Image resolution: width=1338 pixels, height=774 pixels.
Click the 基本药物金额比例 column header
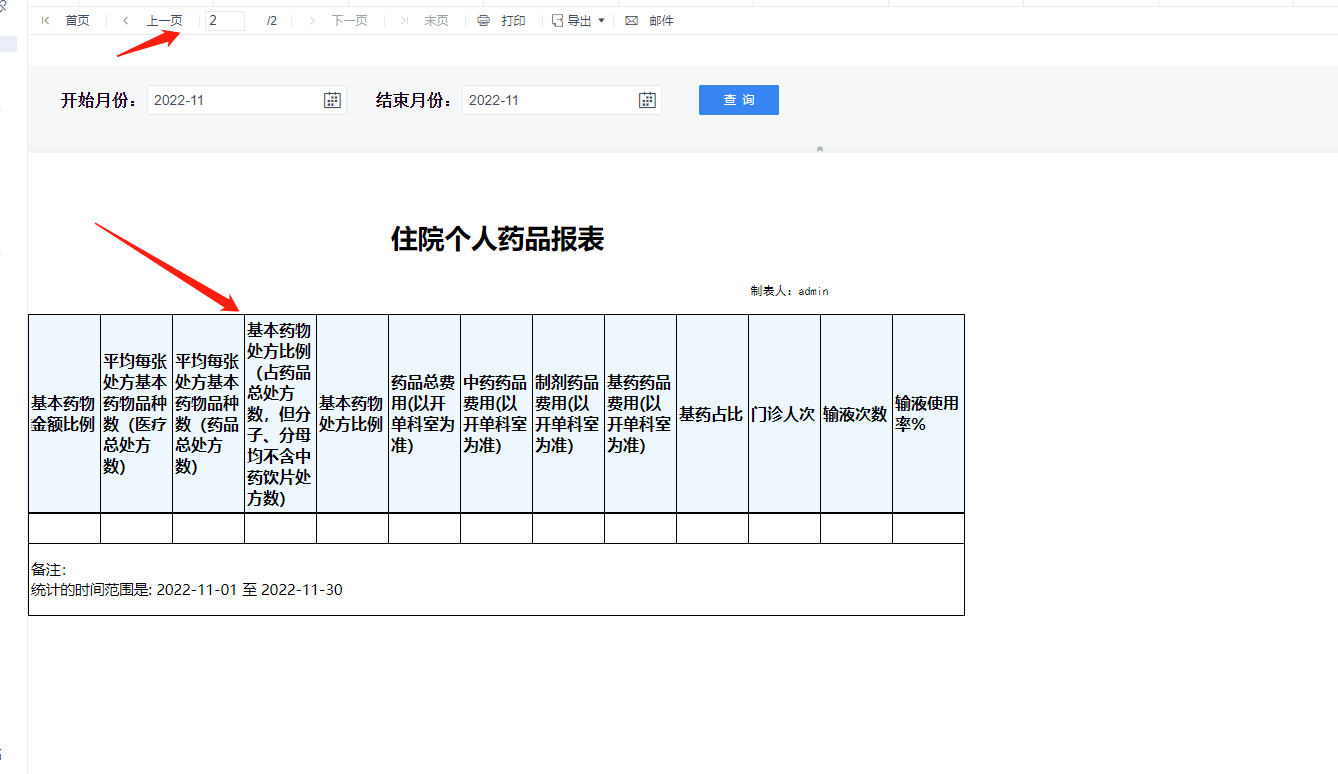pos(64,414)
